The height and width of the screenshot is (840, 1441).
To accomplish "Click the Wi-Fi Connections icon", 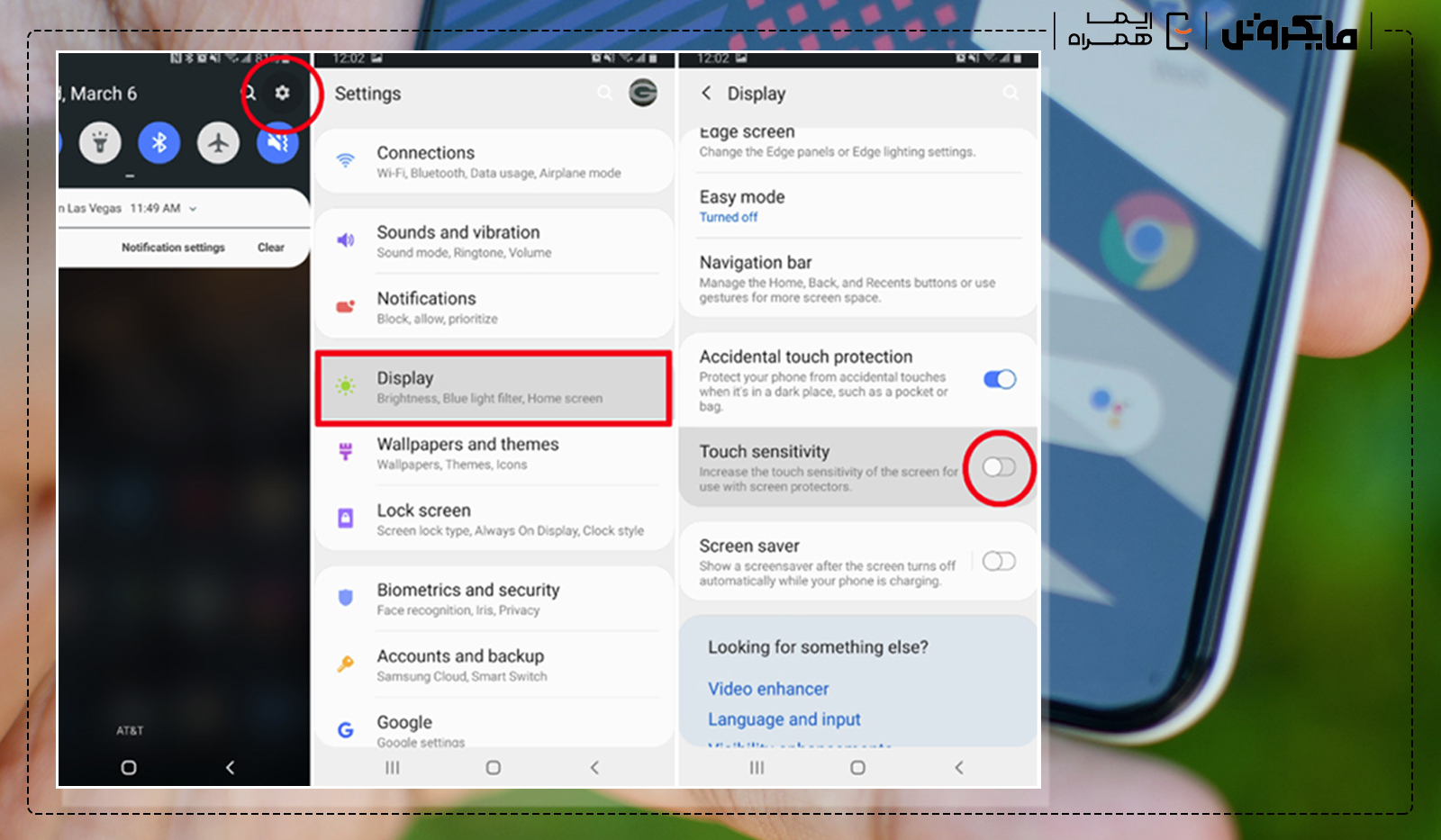I will [345, 161].
